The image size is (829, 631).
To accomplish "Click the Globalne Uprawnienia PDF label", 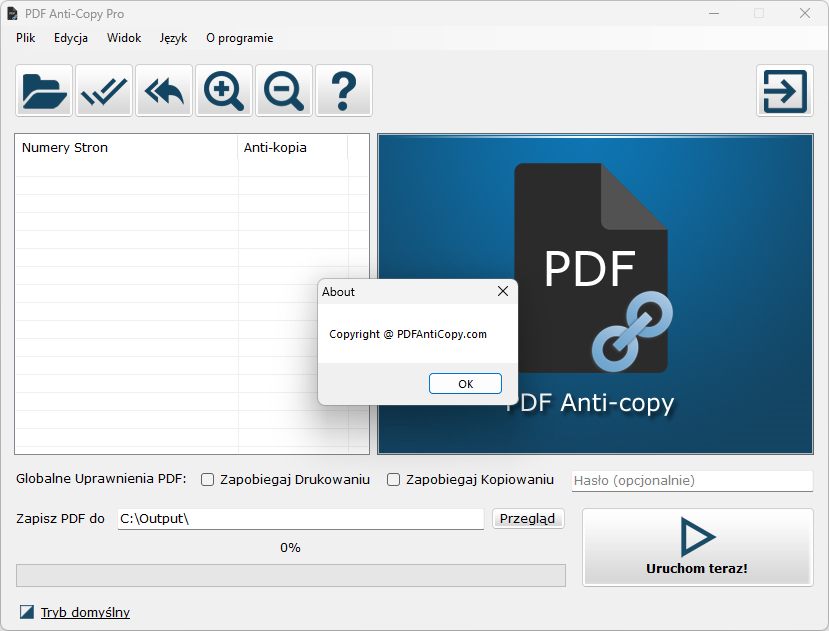I will coord(101,479).
